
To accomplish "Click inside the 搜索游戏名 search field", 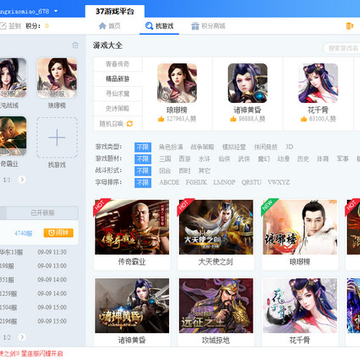I will pos(342,48).
